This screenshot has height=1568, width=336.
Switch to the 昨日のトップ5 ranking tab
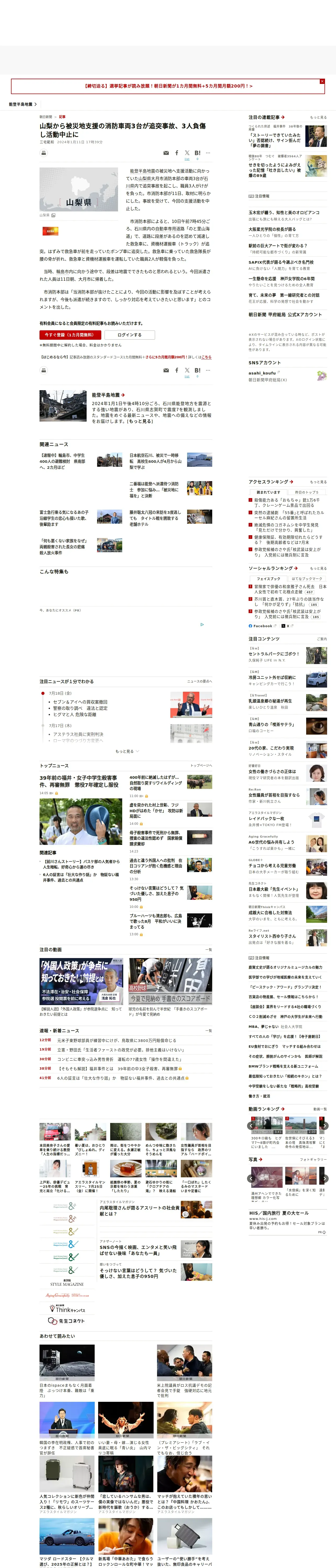click(307, 492)
